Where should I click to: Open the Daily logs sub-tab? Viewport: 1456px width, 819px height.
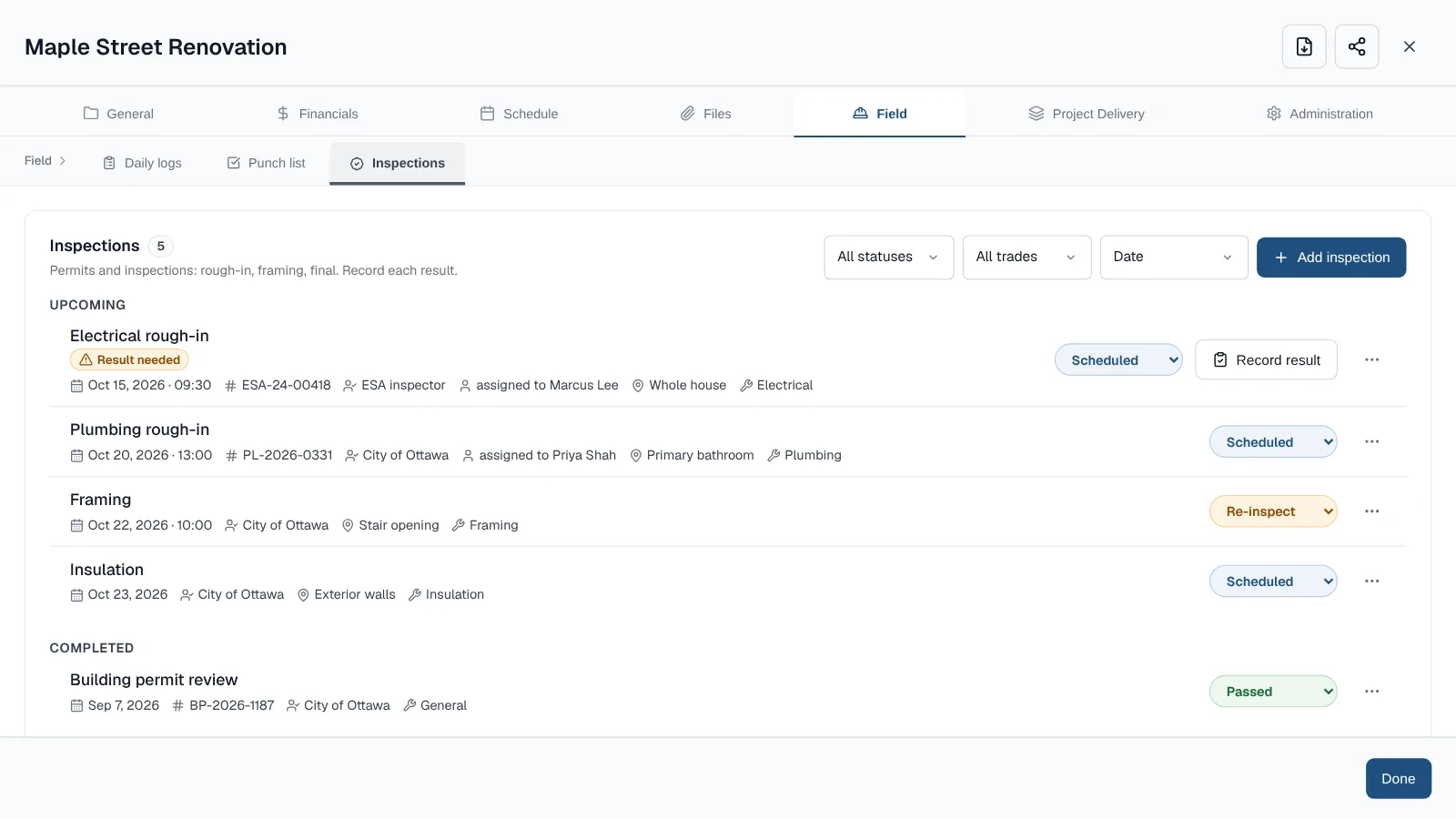[142, 163]
